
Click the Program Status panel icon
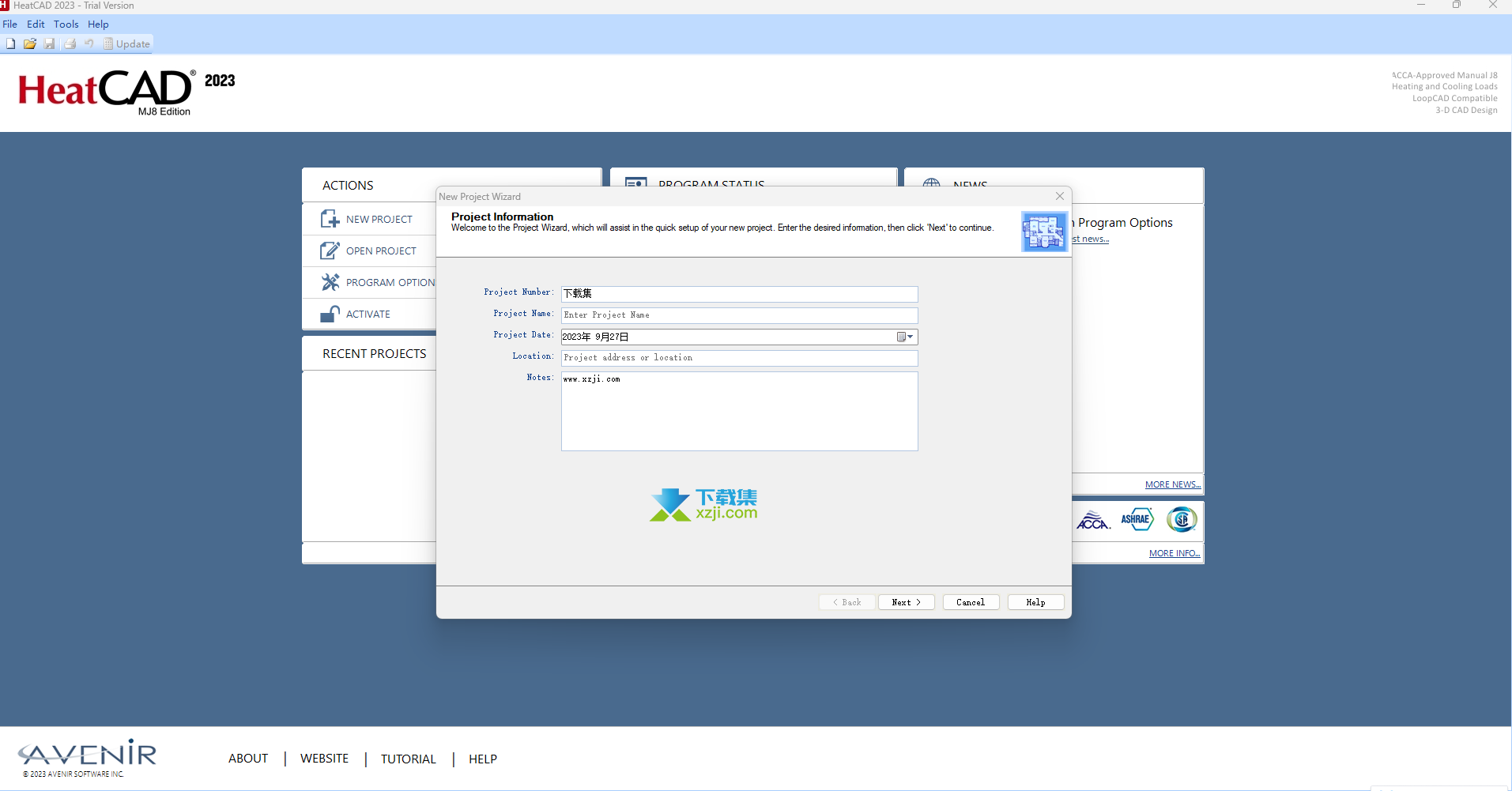pos(636,183)
